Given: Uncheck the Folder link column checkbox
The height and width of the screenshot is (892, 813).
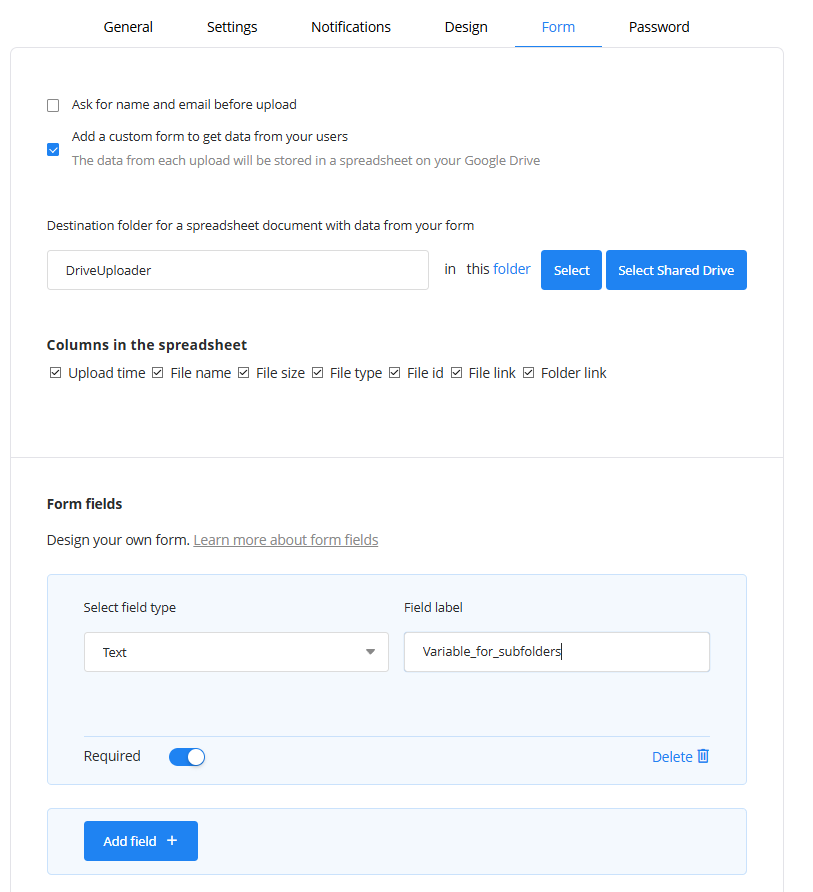Looking at the screenshot, I should tap(529, 373).
